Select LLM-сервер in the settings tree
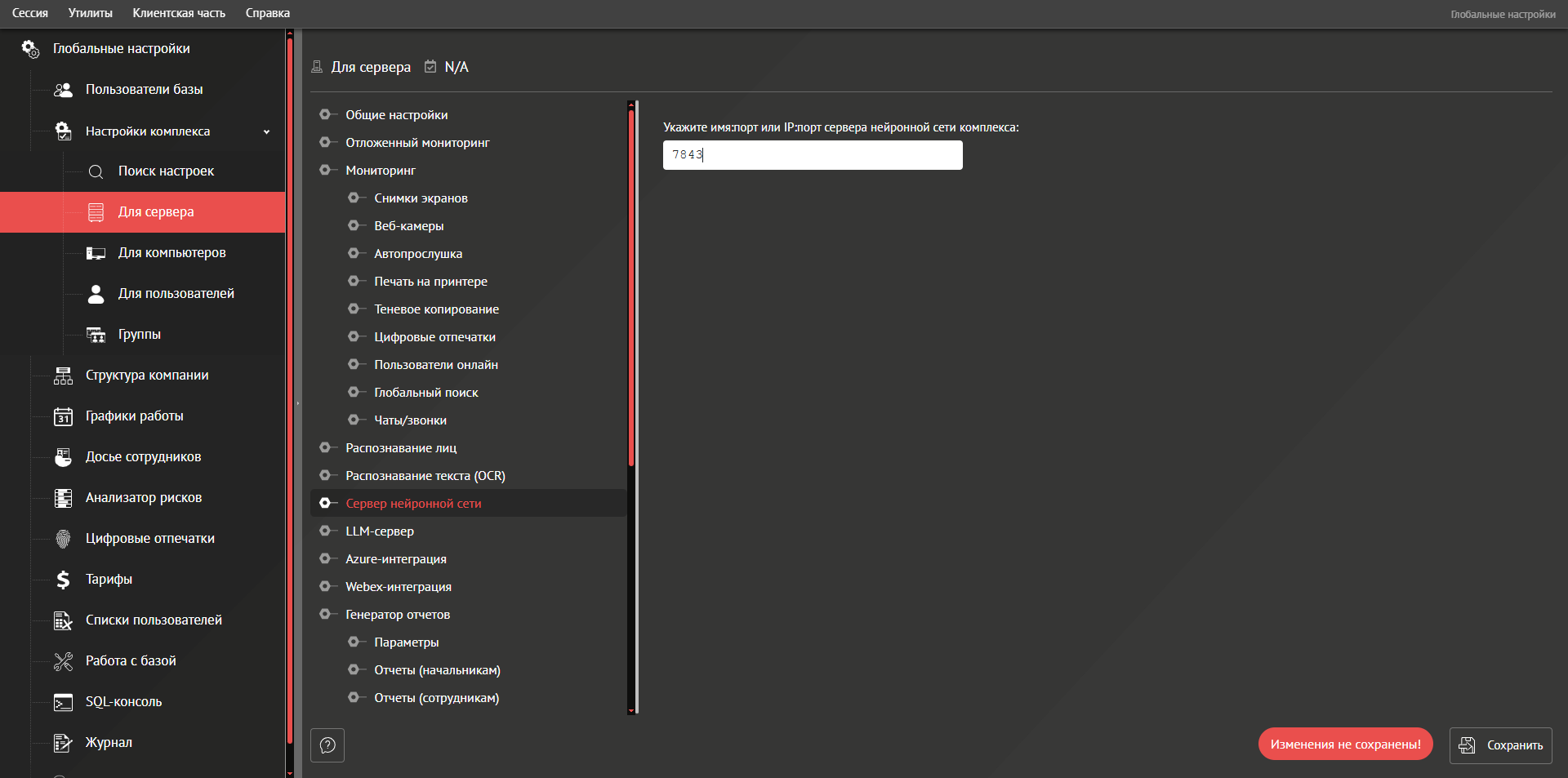The height and width of the screenshot is (778, 1568). tap(380, 531)
